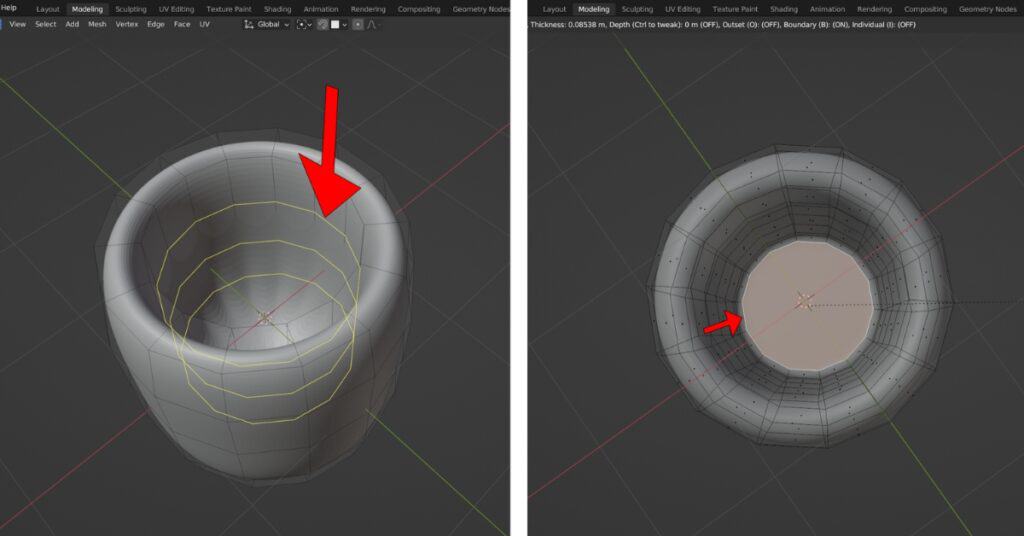This screenshot has height=536, width=1024.
Task: Enable proportional editing in the left viewport header
Action: coord(358,24)
